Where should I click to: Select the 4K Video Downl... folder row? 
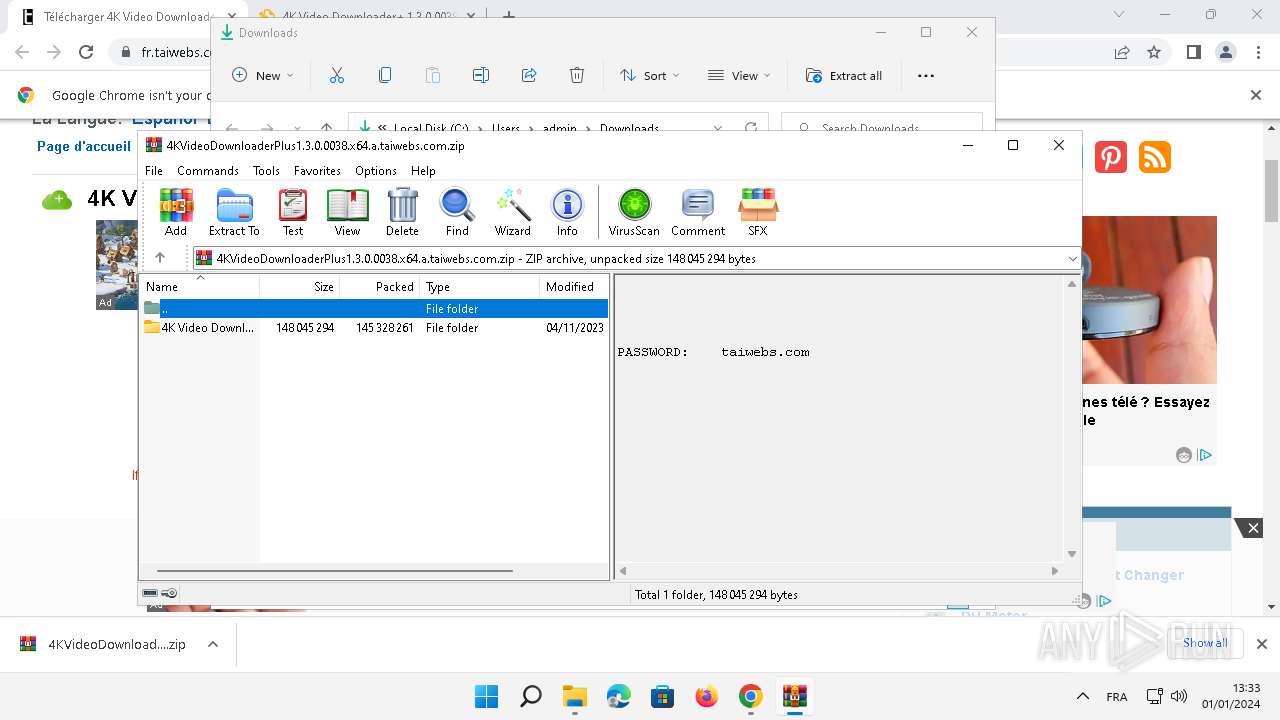pyautogui.click(x=374, y=328)
